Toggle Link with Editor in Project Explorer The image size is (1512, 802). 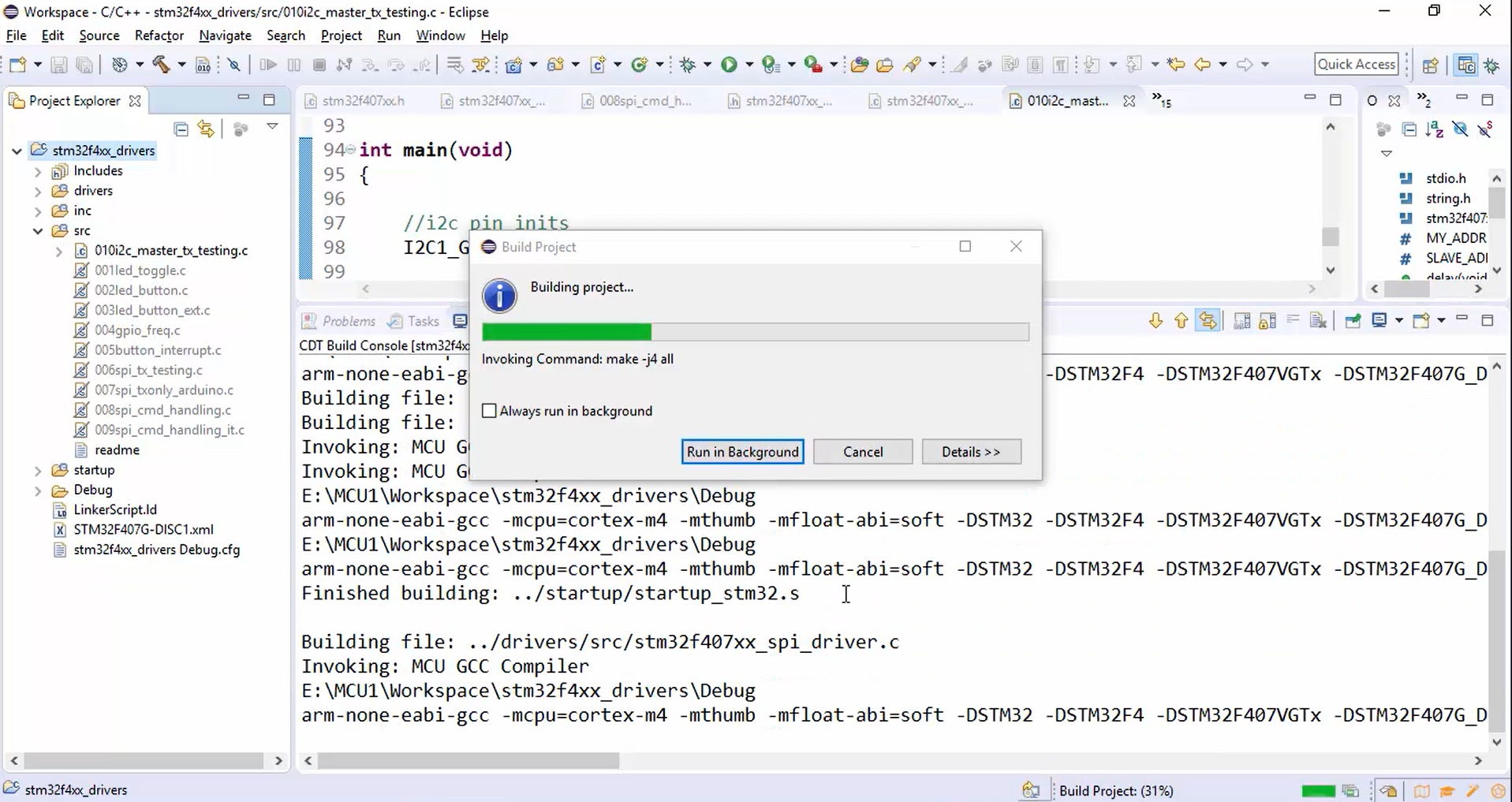tap(206, 129)
